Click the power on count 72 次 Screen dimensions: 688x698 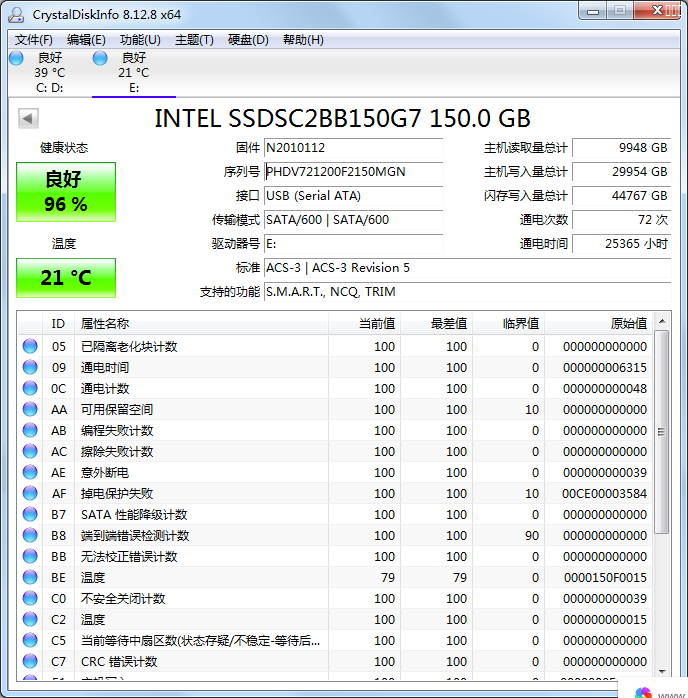point(621,220)
